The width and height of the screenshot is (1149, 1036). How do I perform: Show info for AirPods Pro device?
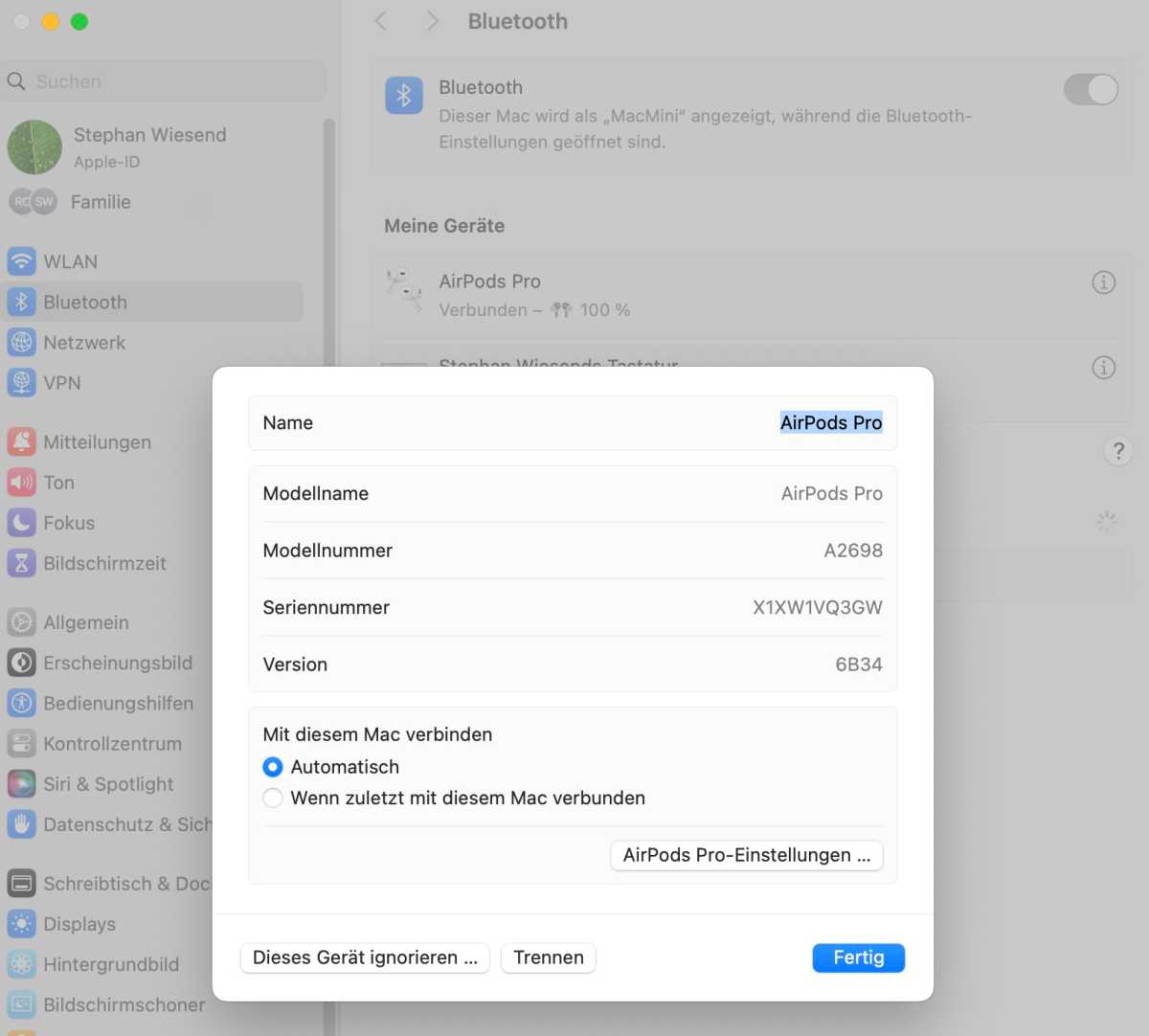tap(1103, 282)
